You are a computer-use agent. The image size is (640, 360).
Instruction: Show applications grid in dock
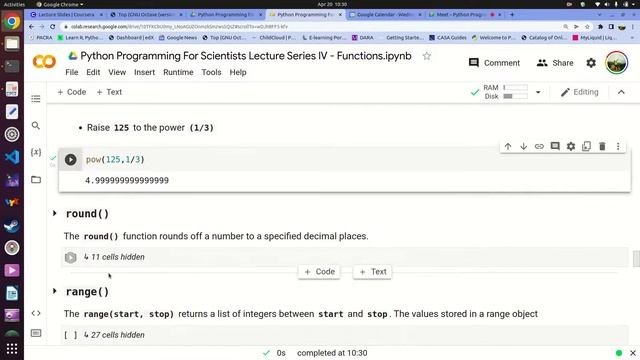(12, 349)
